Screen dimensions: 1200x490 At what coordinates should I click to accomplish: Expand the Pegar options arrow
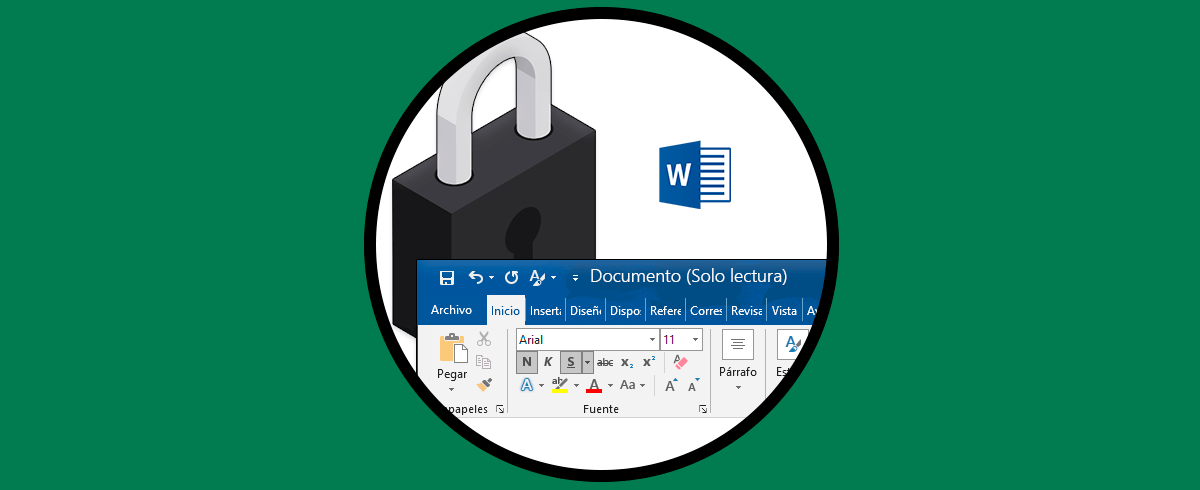point(452,388)
